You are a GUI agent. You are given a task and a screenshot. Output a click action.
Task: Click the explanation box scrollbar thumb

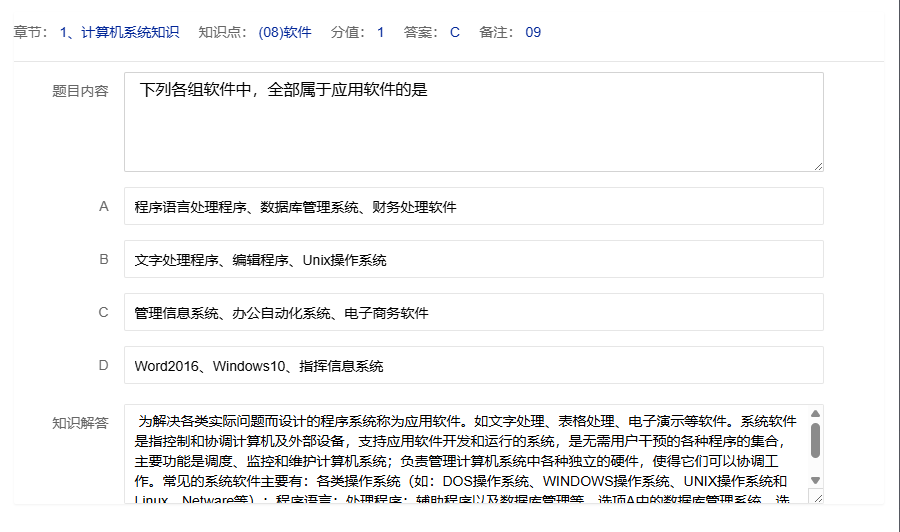816,440
